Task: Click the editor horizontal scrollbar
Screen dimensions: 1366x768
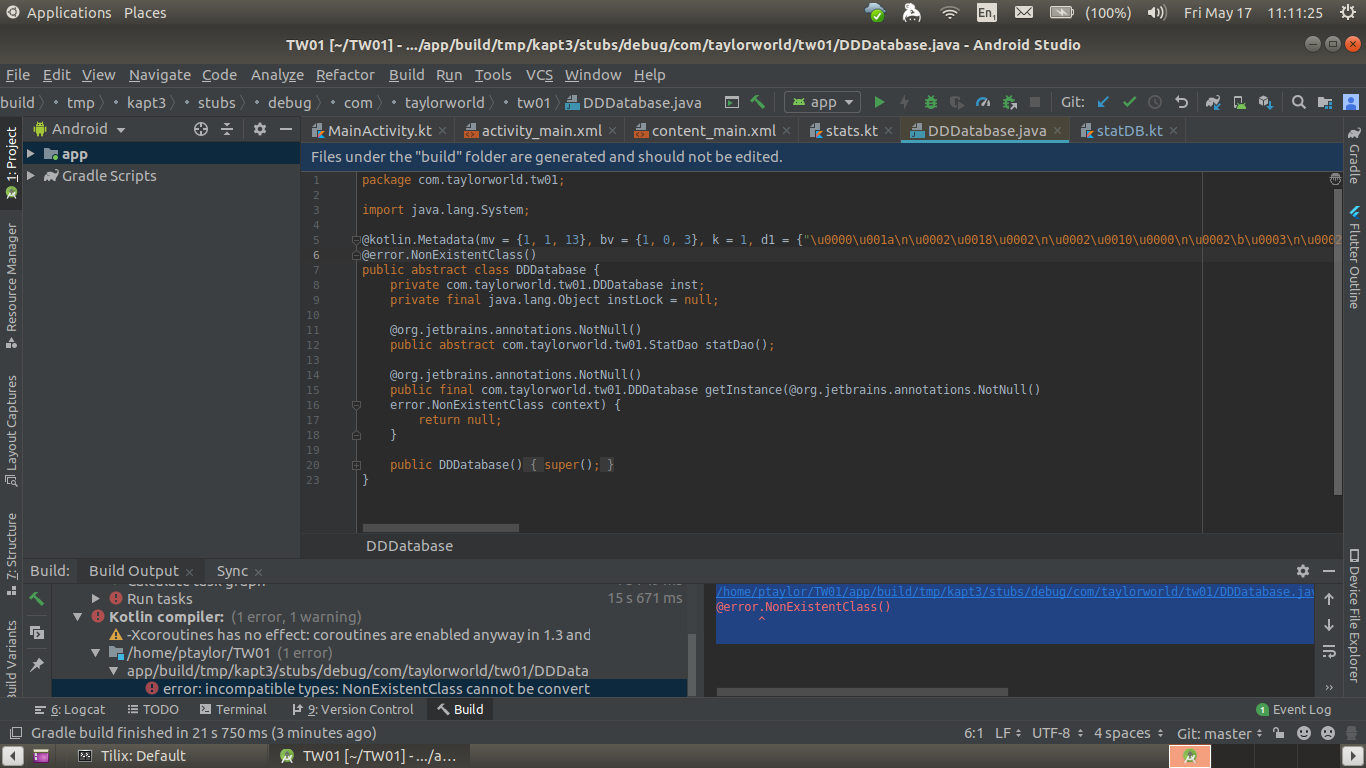Action: (441, 527)
